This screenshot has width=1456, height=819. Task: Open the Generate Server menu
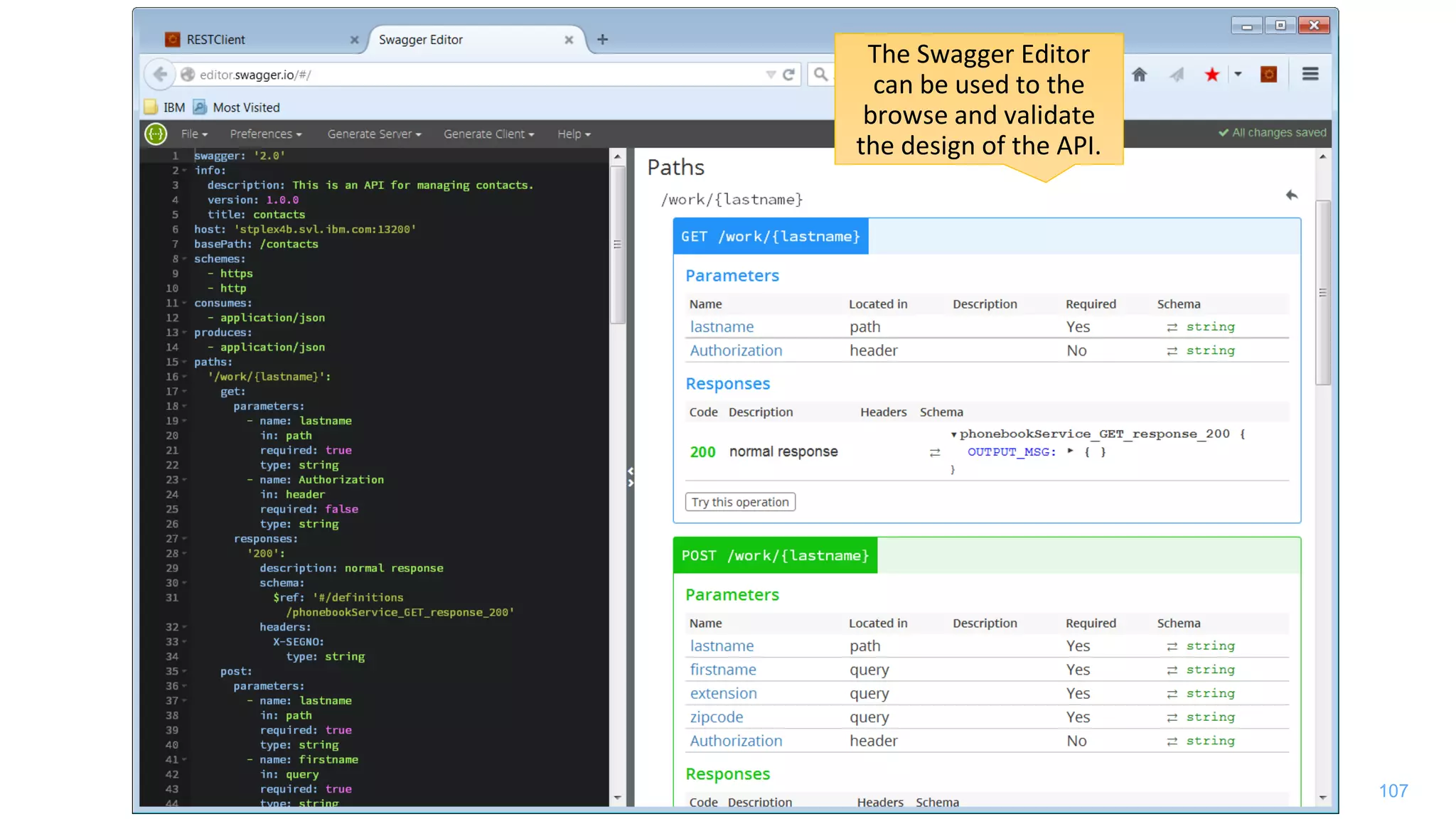coord(374,134)
